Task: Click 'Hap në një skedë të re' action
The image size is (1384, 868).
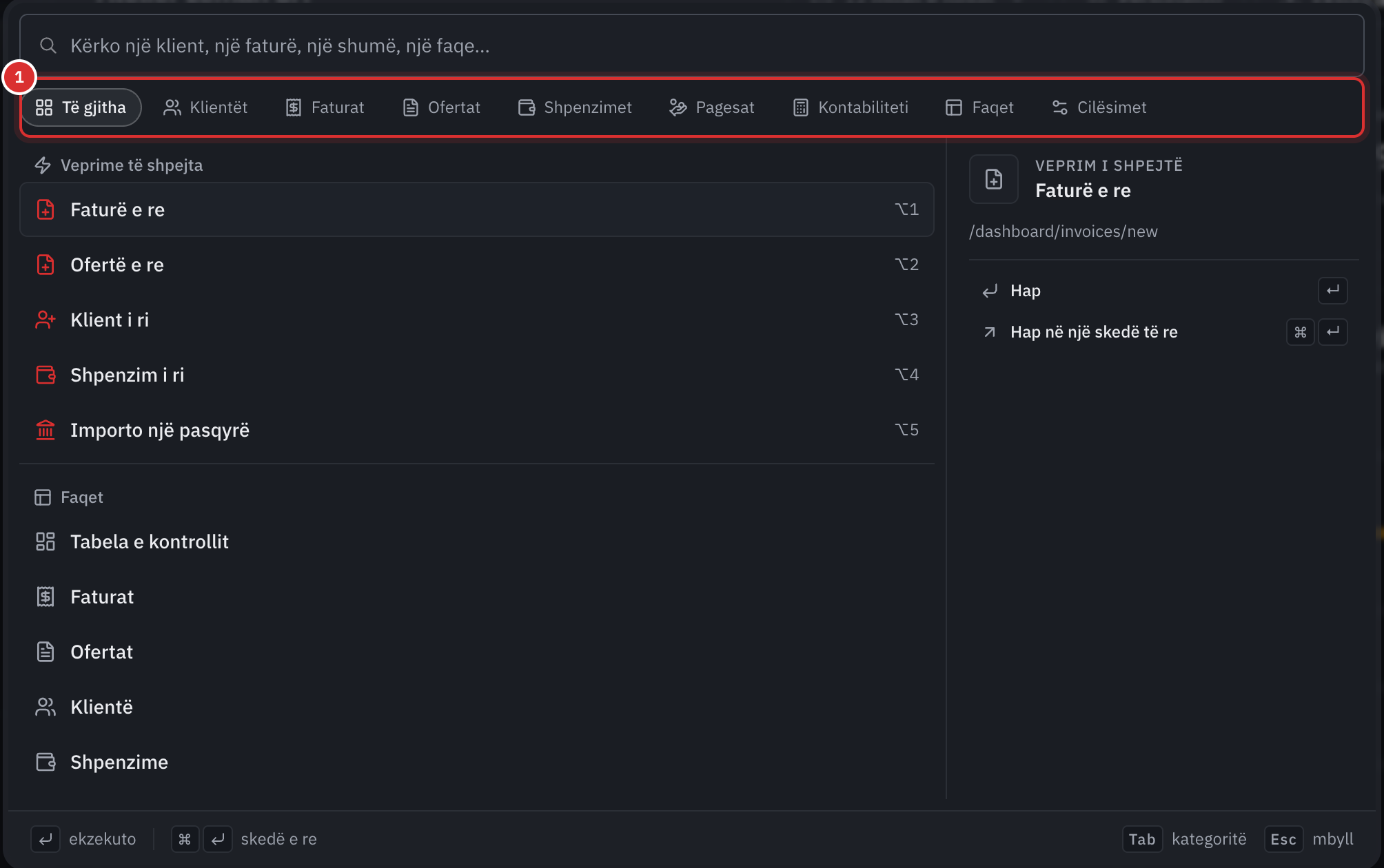Action: click(1163, 332)
